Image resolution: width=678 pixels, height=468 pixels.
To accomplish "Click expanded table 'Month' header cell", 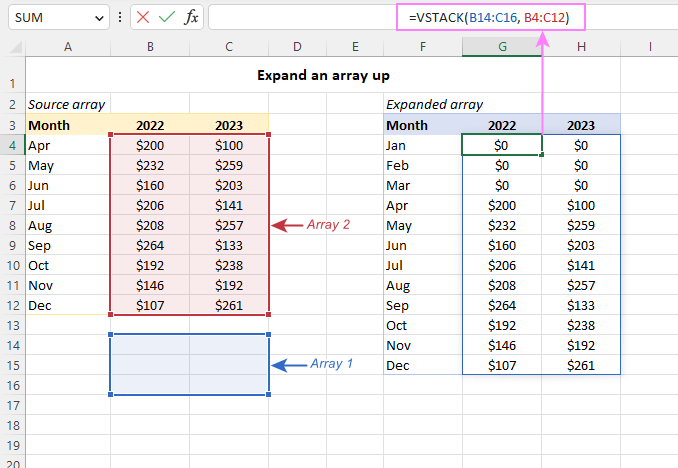I will click(x=423, y=125).
